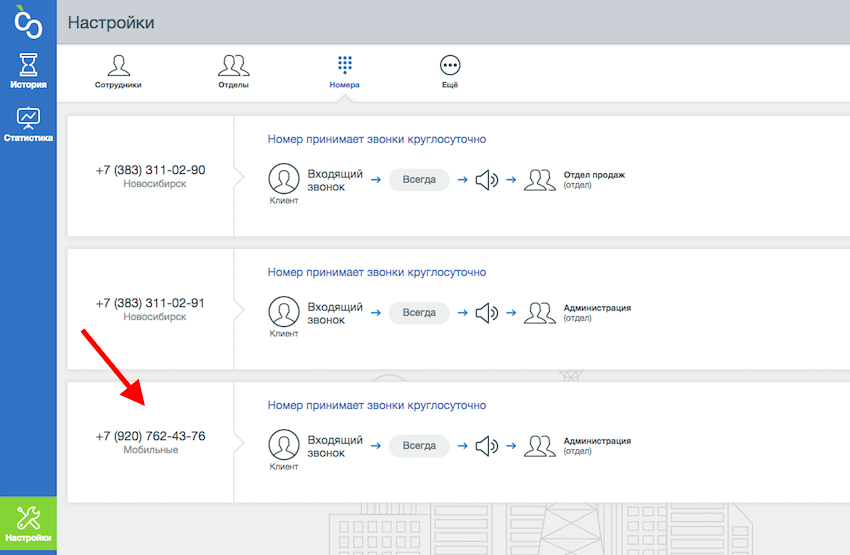This screenshot has height=555, width=850.
Task: Select the Номера tab
Action: [344, 71]
